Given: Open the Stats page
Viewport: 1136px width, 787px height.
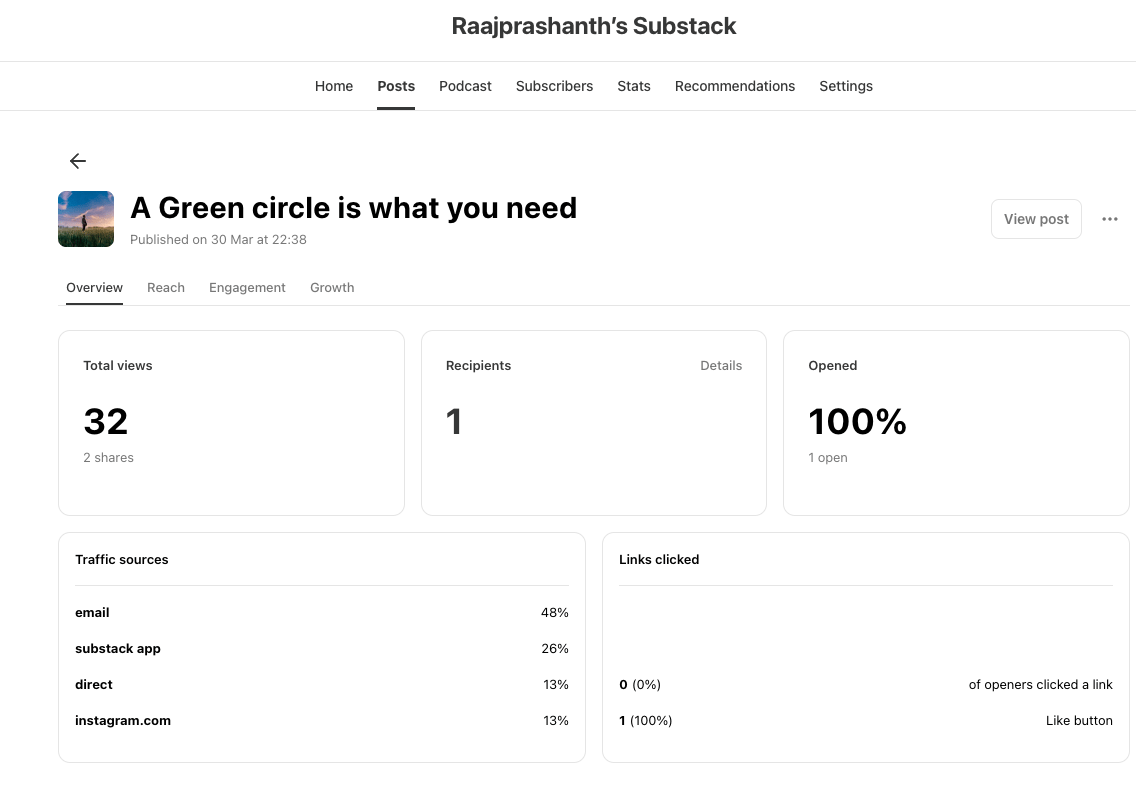Looking at the screenshot, I should click(x=634, y=86).
